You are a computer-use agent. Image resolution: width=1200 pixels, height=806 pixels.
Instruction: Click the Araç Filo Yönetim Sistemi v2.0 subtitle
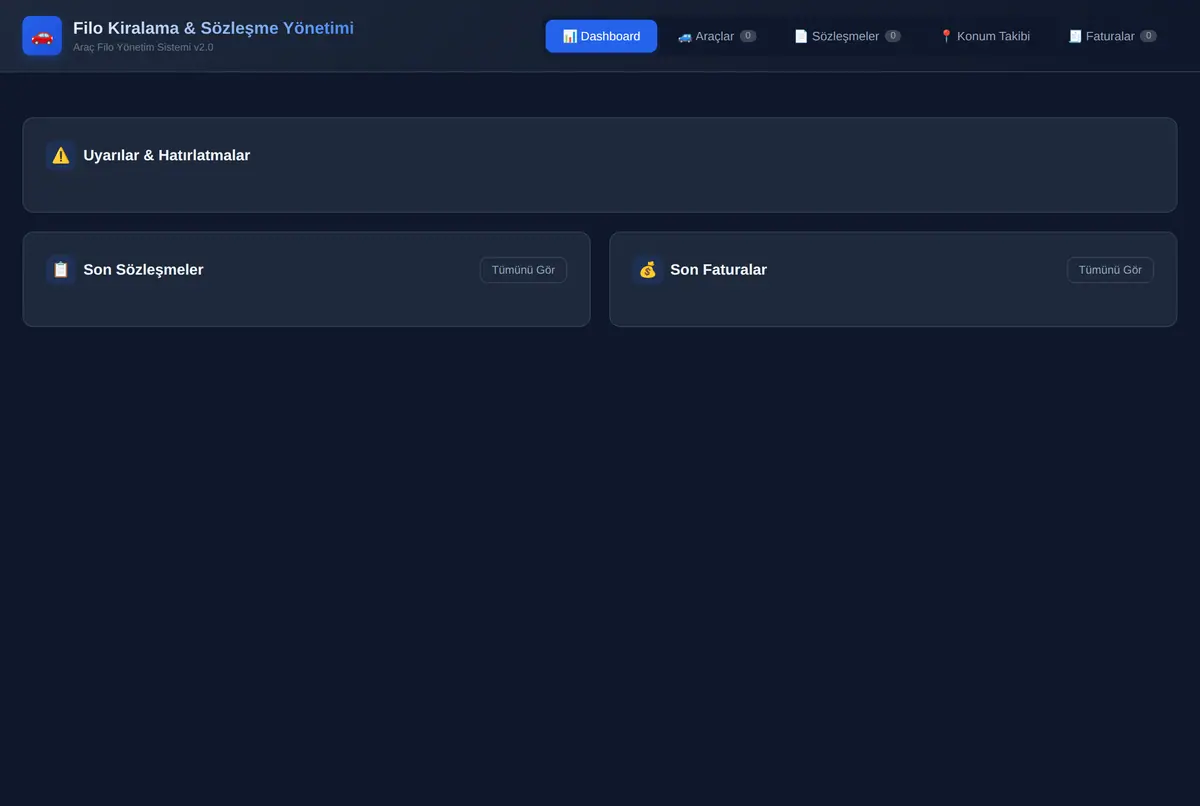click(143, 47)
